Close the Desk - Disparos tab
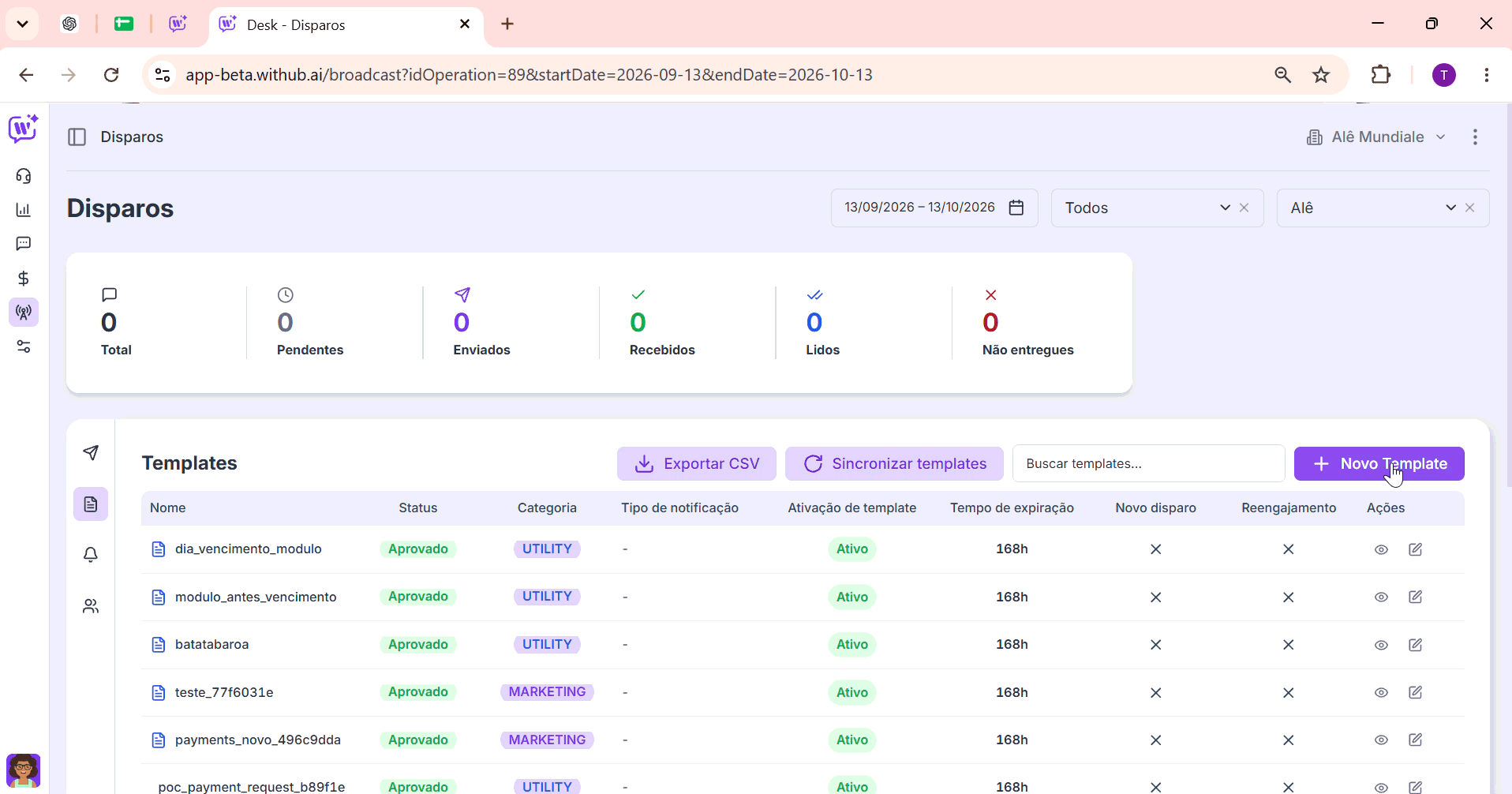 465,24
